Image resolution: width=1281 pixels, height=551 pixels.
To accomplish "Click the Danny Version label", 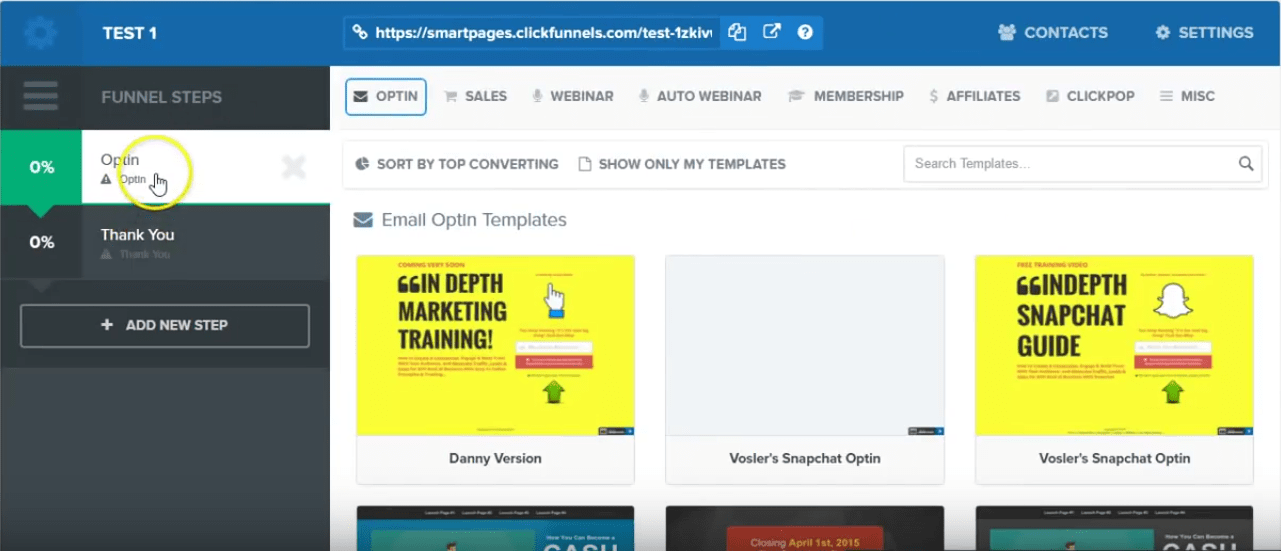I will [495, 459].
